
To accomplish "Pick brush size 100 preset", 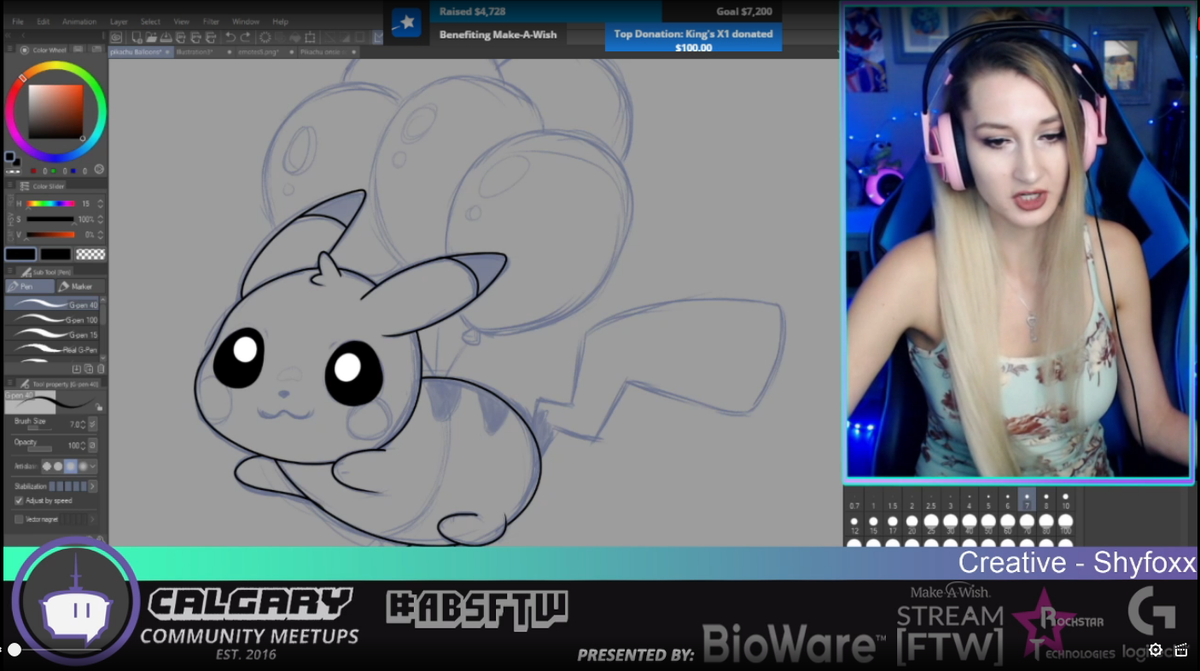I will [x=1065, y=525].
